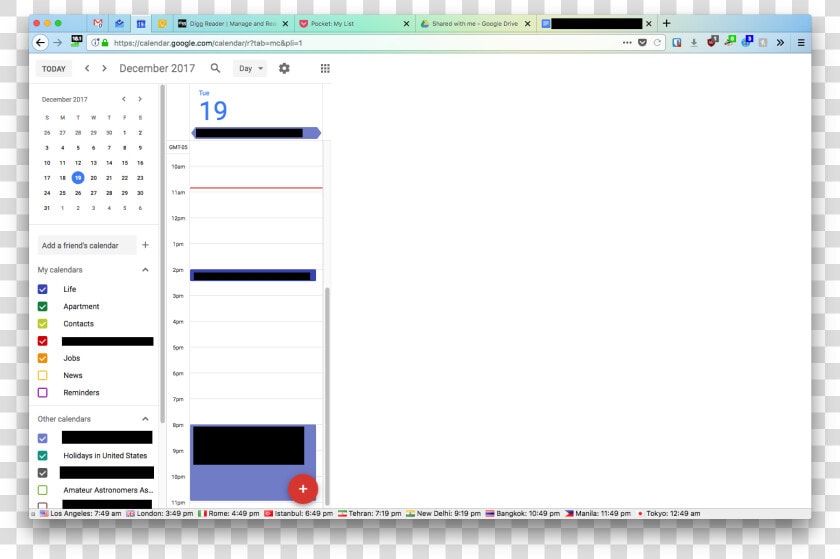Viewport: 840px width, 559px height.
Task: Go to the previous day in main toolbar
Action: pos(87,68)
